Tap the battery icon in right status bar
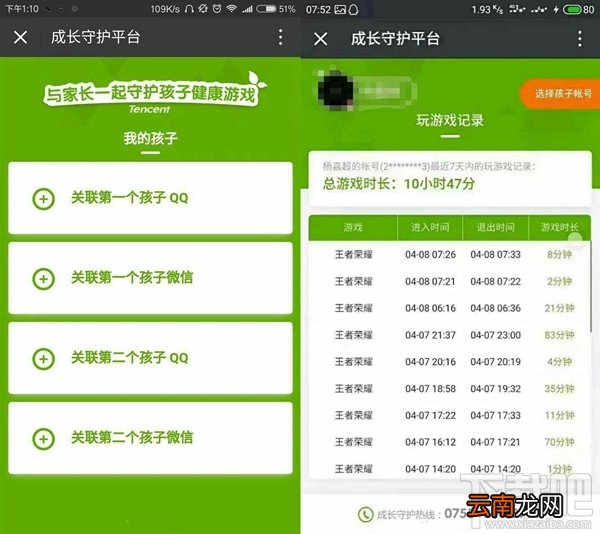Viewport: 600px width, 534px height. pos(573,10)
